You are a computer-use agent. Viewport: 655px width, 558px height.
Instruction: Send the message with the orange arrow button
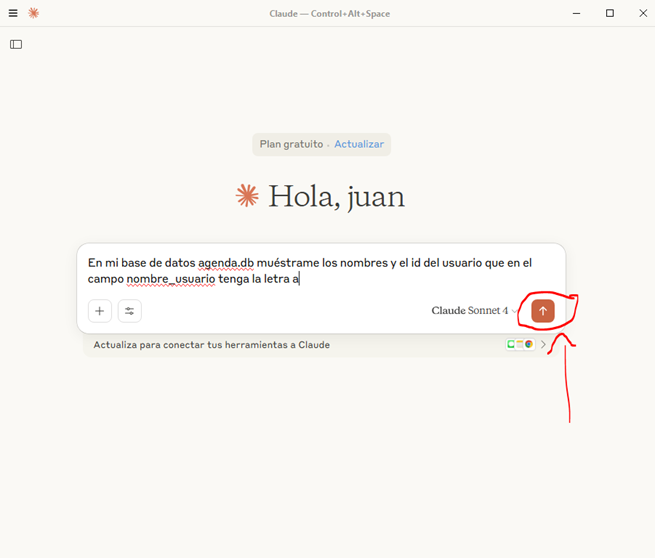(x=543, y=311)
